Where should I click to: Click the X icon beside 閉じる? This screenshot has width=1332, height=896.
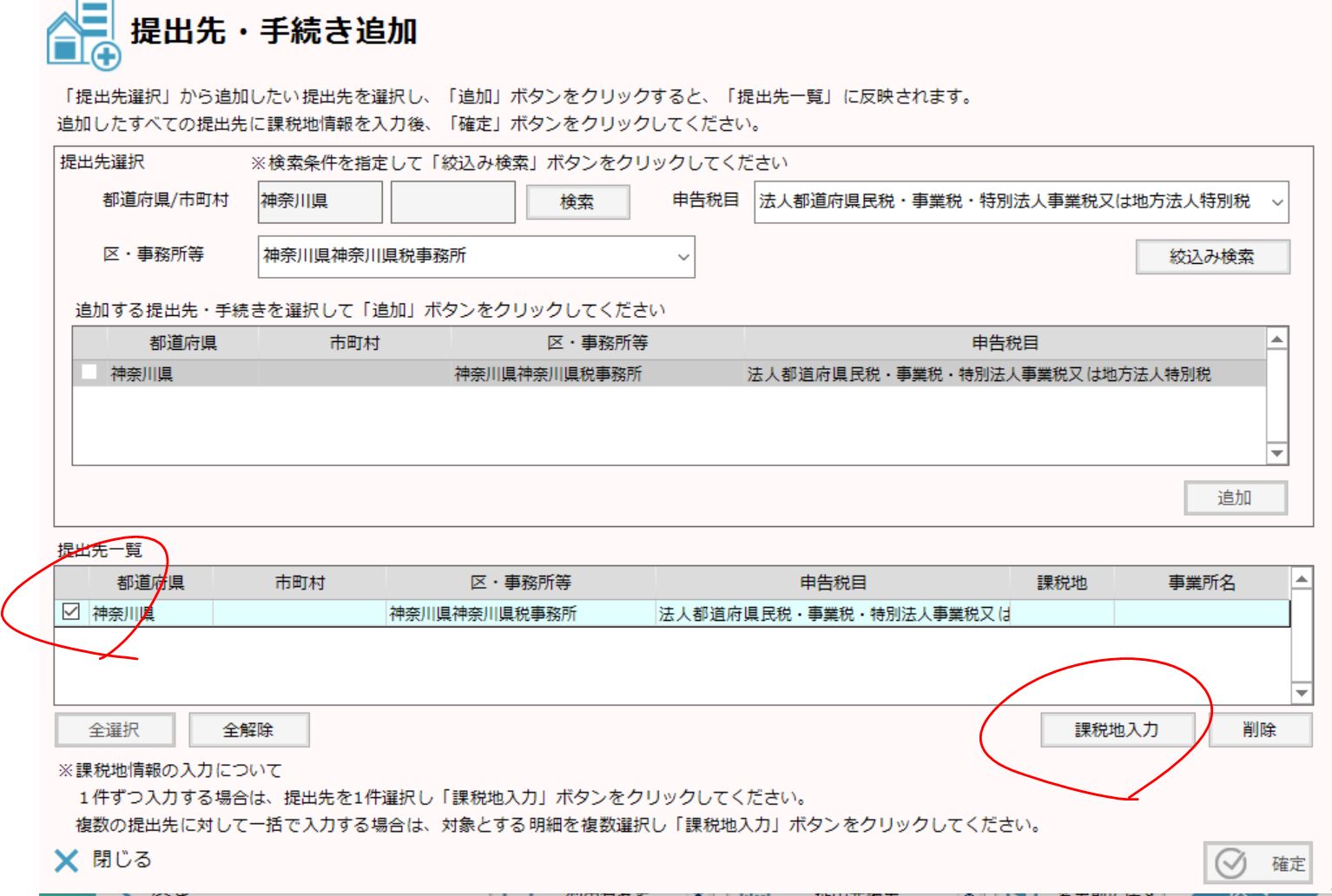pyautogui.click(x=66, y=860)
